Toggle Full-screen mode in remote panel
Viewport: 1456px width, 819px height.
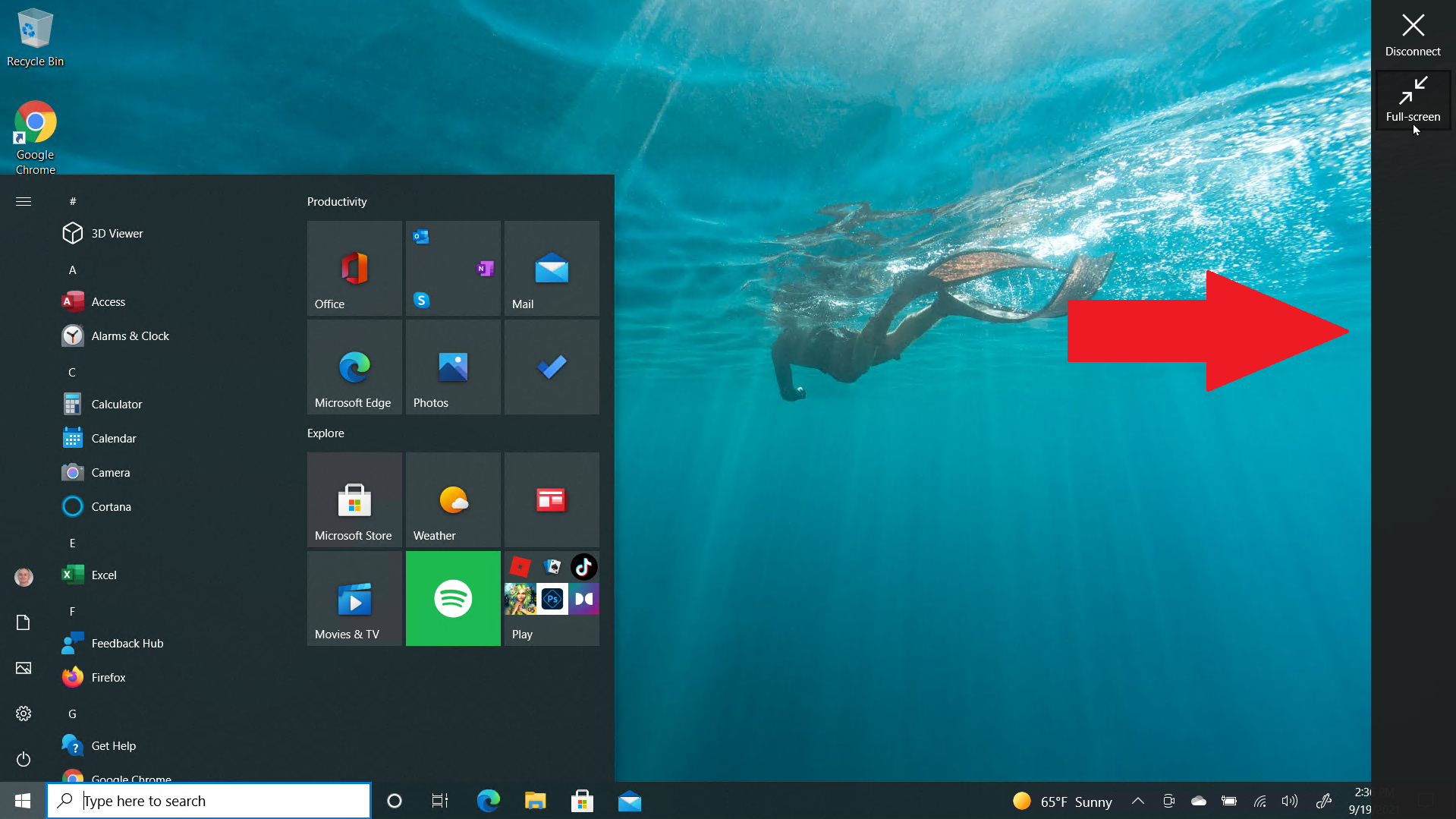pos(1413,99)
